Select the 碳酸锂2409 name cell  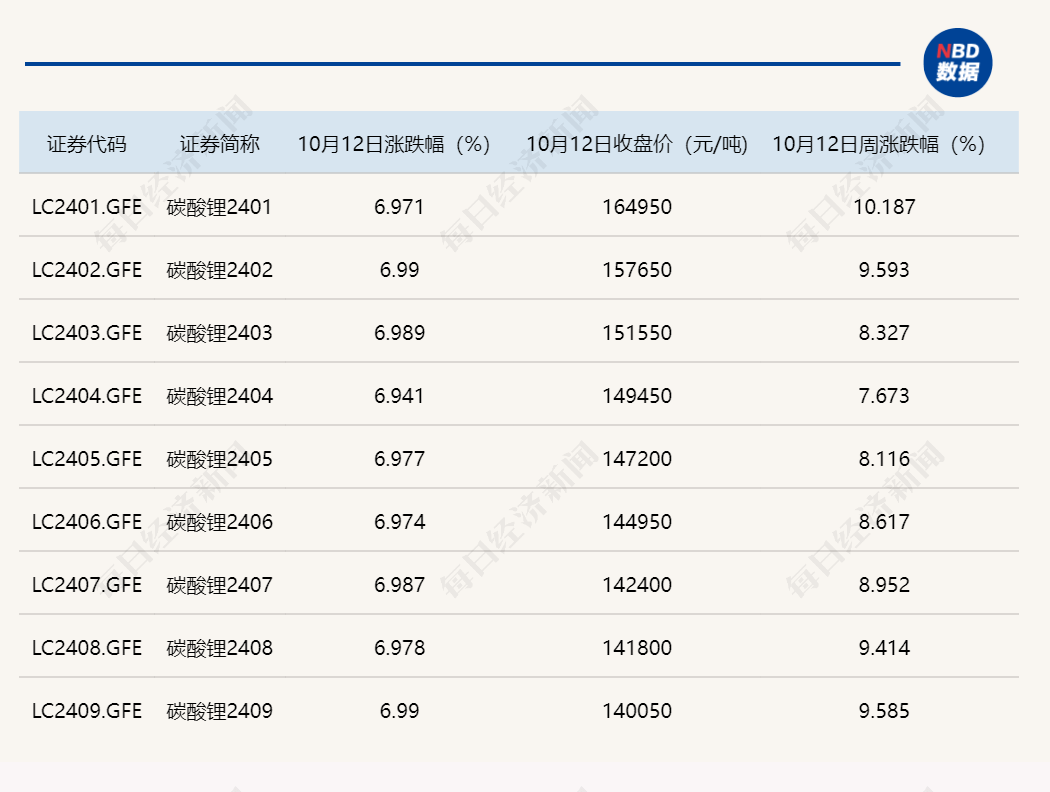[220, 711]
